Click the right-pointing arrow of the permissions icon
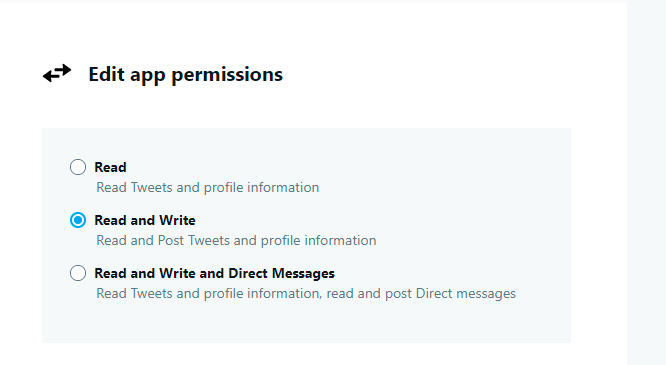 pos(61,69)
